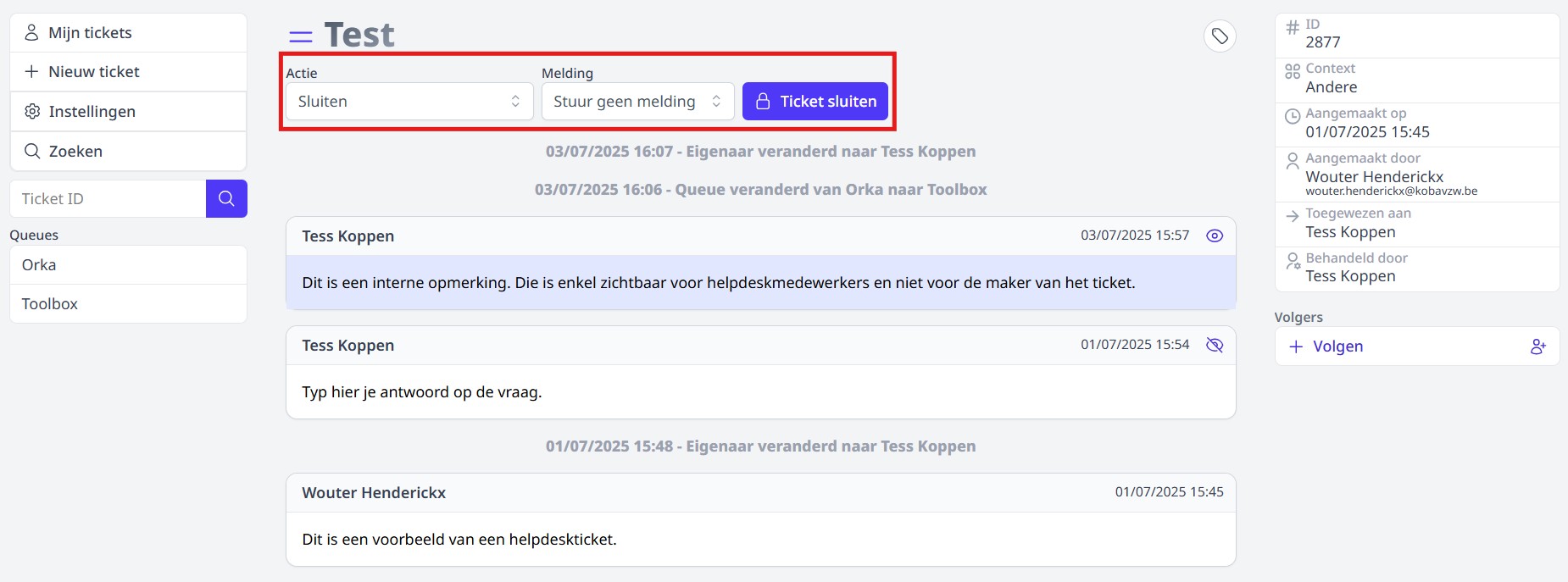Click Wouter Henderickx name in details panel
Image resolution: width=1568 pixels, height=582 pixels.
1374,176
